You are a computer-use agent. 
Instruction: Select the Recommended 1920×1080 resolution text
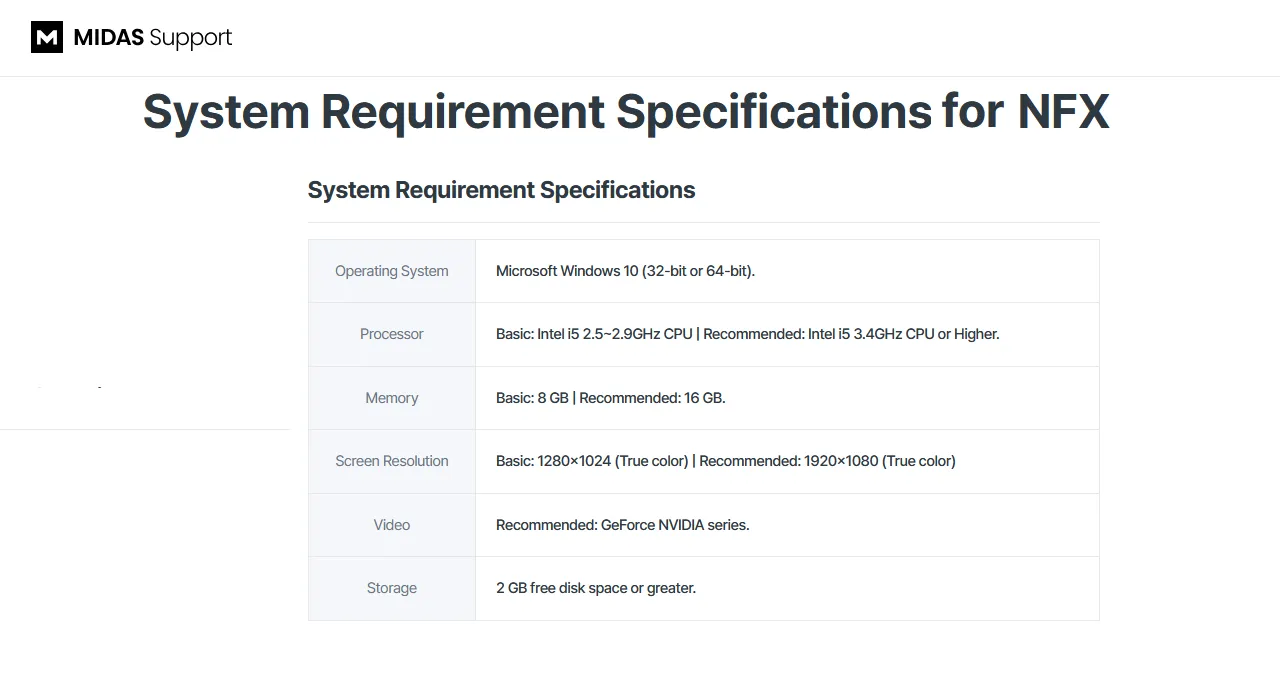827,461
